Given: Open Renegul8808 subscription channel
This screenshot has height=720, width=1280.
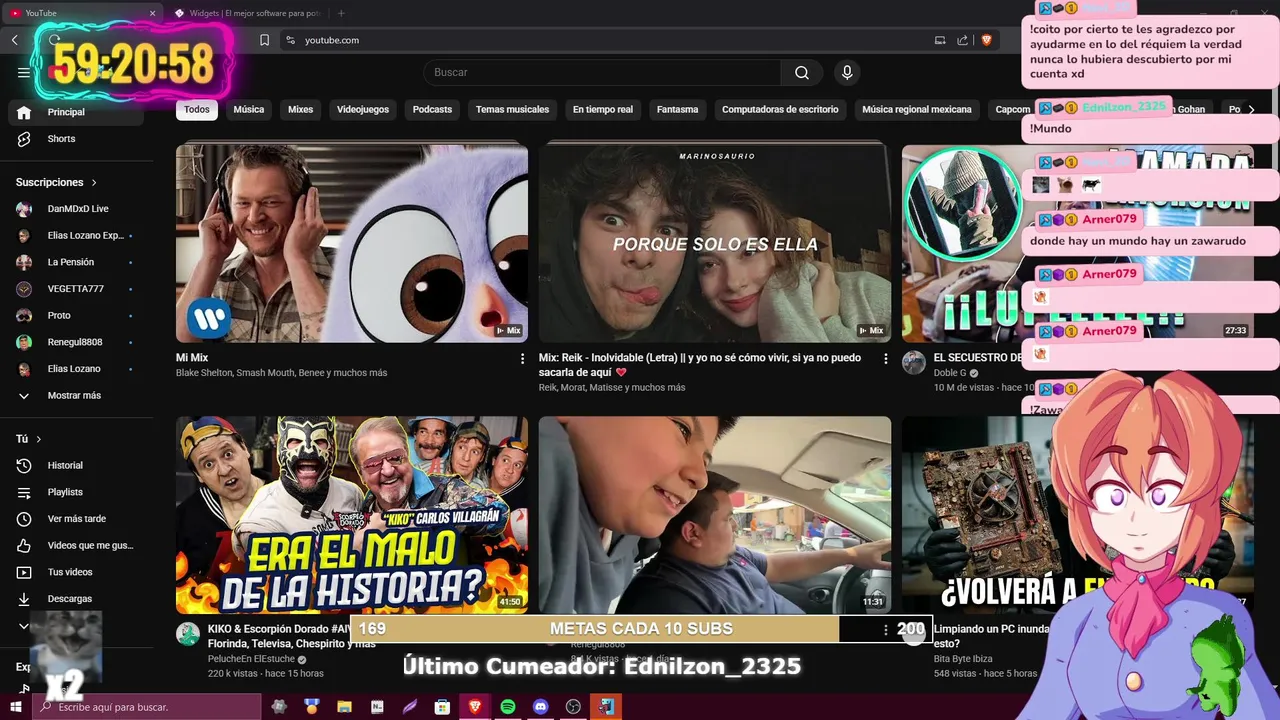Looking at the screenshot, I should point(76,342).
